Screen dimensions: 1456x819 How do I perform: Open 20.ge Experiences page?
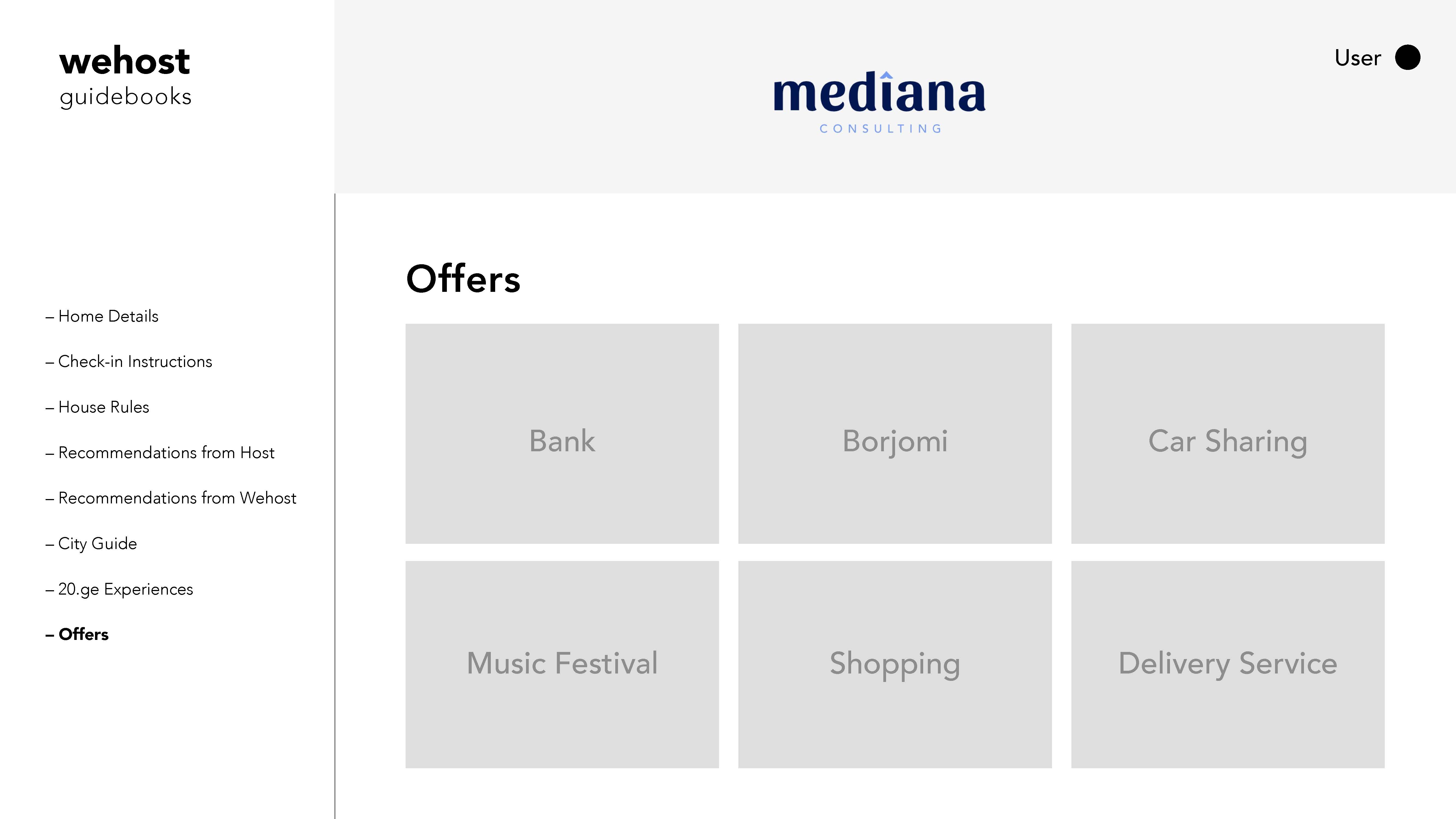coord(126,589)
